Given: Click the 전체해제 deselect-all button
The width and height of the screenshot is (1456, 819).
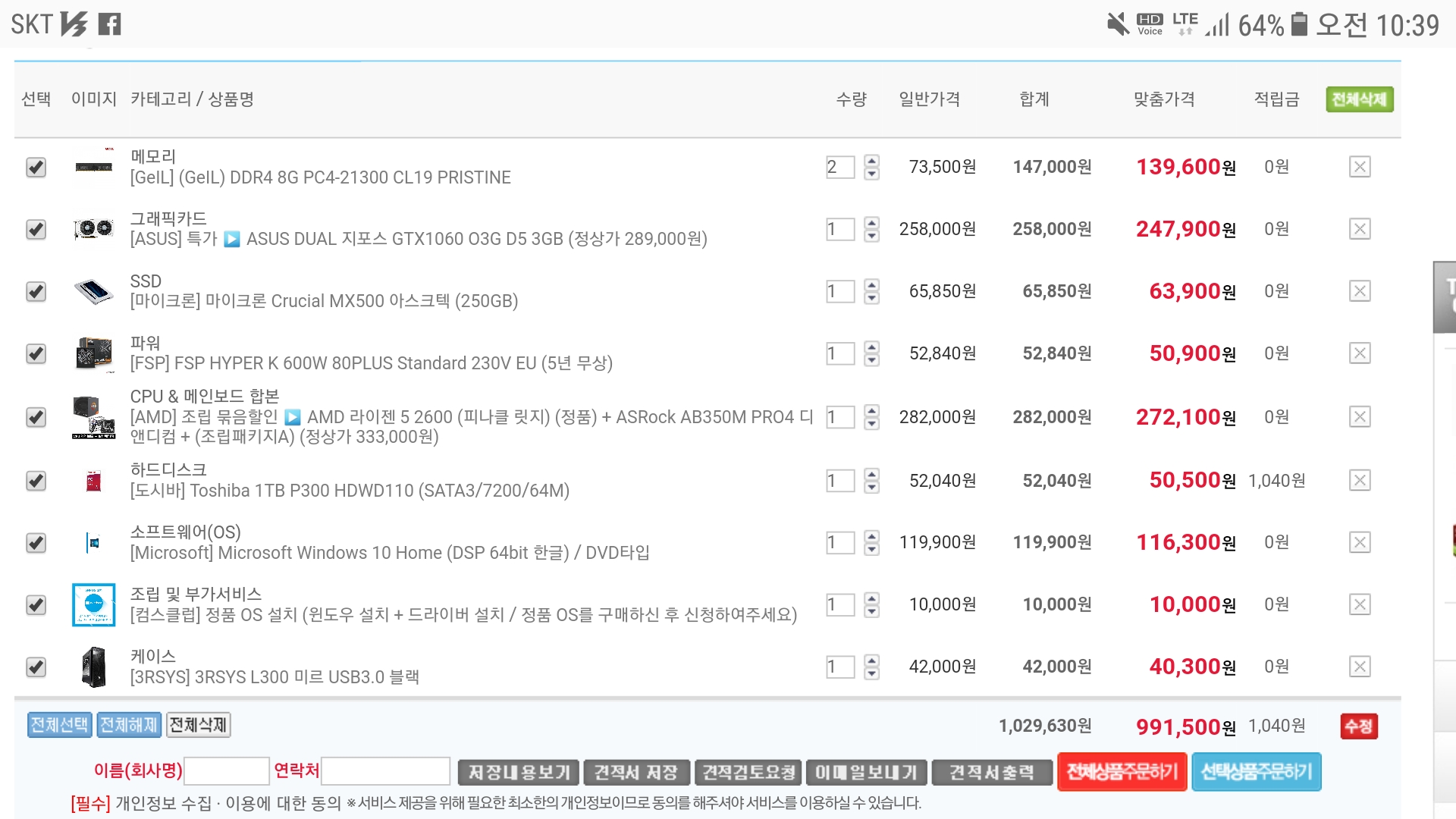Looking at the screenshot, I should [129, 725].
